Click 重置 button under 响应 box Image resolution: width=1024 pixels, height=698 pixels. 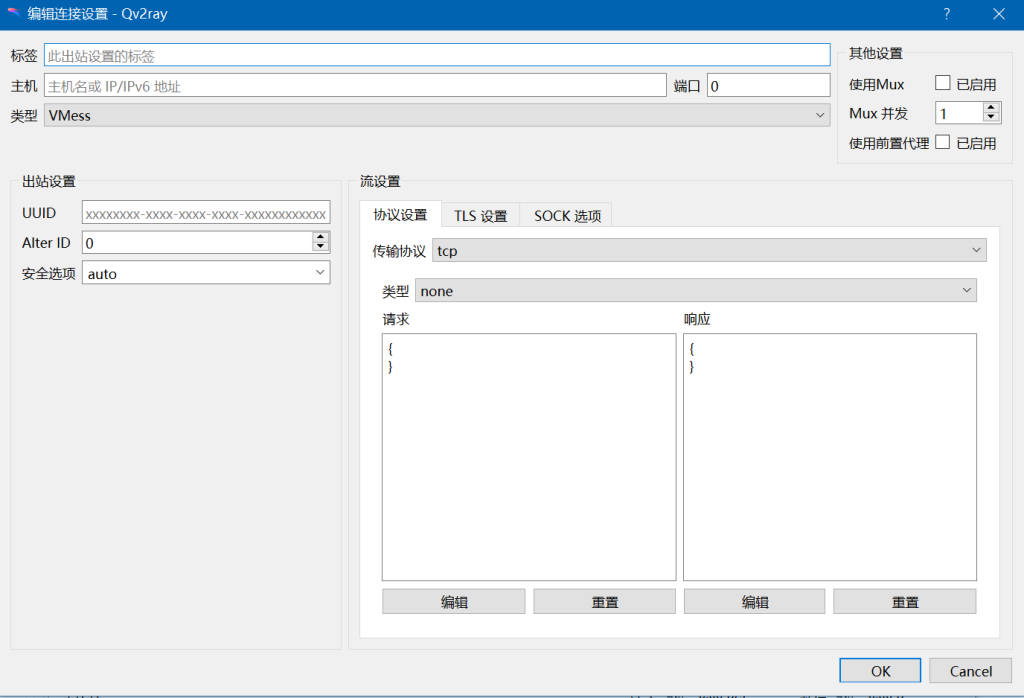[x=905, y=601]
